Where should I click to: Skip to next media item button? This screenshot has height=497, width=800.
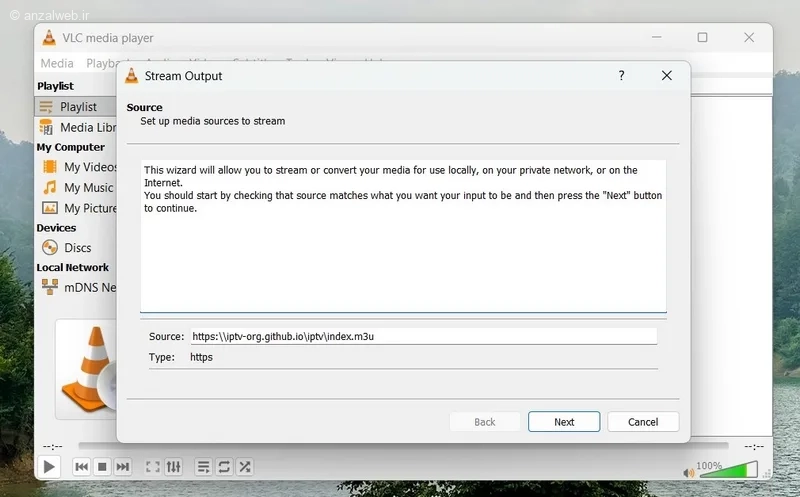tap(122, 466)
